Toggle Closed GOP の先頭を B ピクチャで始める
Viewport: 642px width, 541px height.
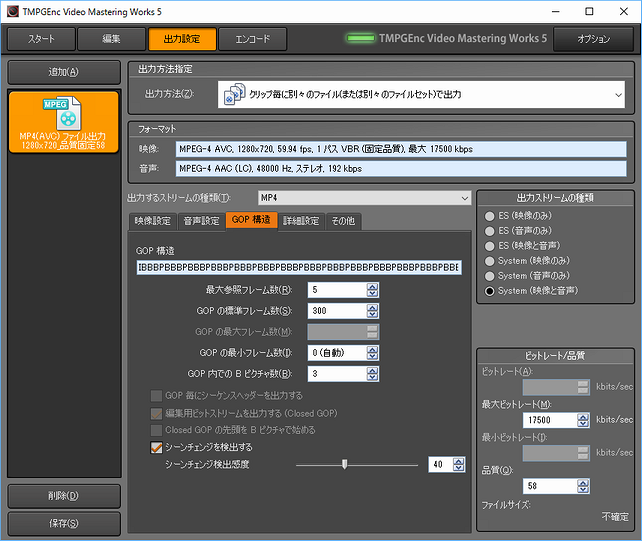pyautogui.click(x=156, y=430)
